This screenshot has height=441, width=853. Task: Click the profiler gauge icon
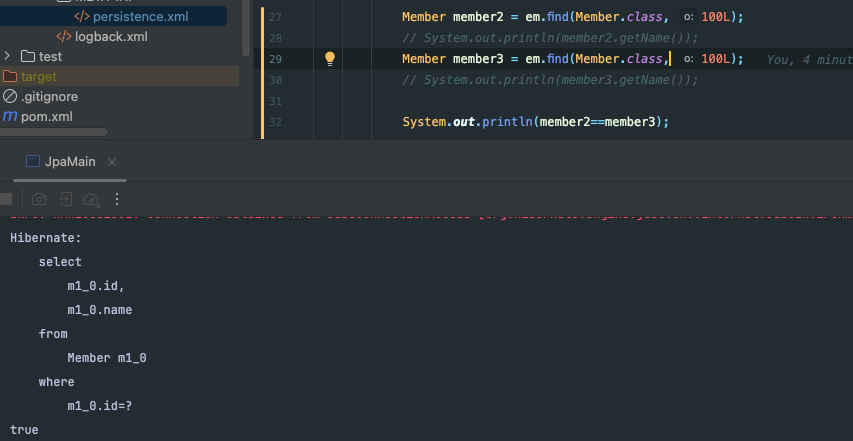tap(91, 199)
